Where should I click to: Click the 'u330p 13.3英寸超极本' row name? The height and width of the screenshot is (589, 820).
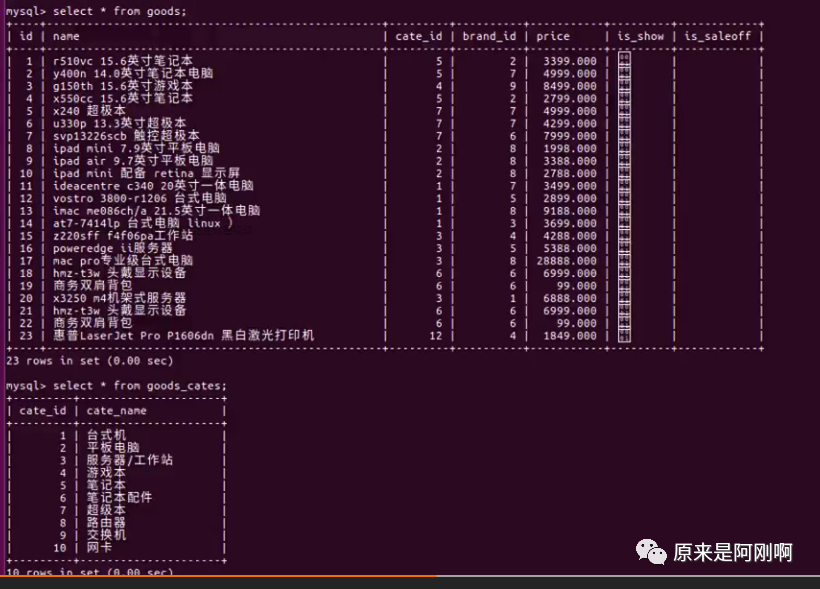coord(119,124)
